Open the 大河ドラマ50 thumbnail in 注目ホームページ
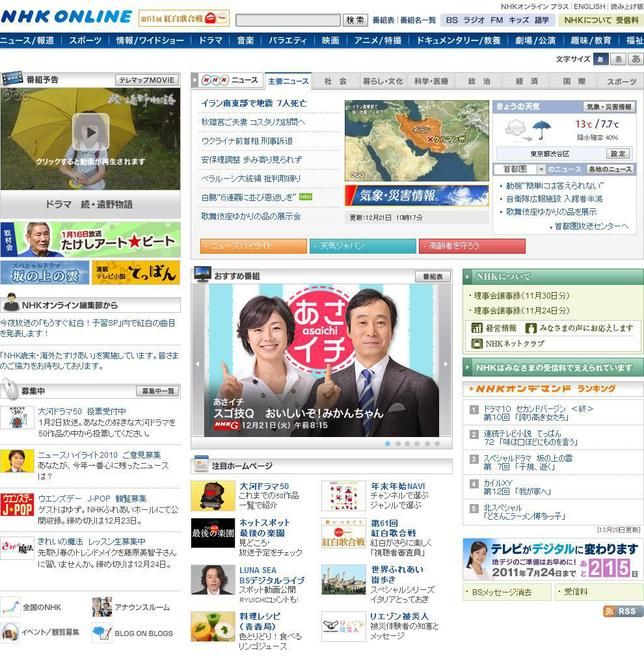The height and width of the screenshot is (666, 644). pos(213,496)
